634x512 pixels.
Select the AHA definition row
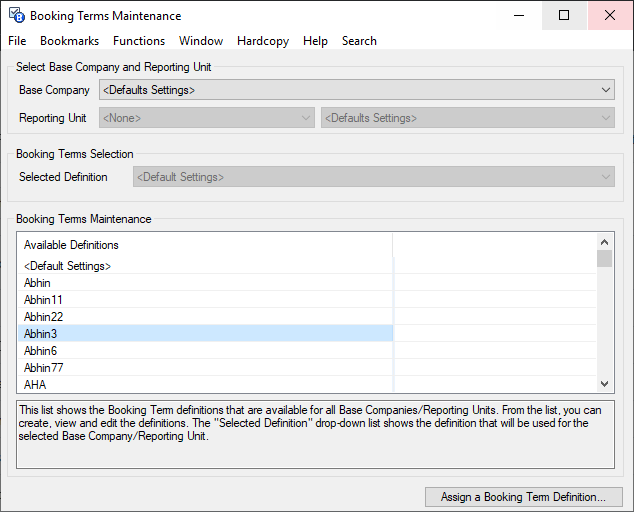pyautogui.click(x=35, y=385)
